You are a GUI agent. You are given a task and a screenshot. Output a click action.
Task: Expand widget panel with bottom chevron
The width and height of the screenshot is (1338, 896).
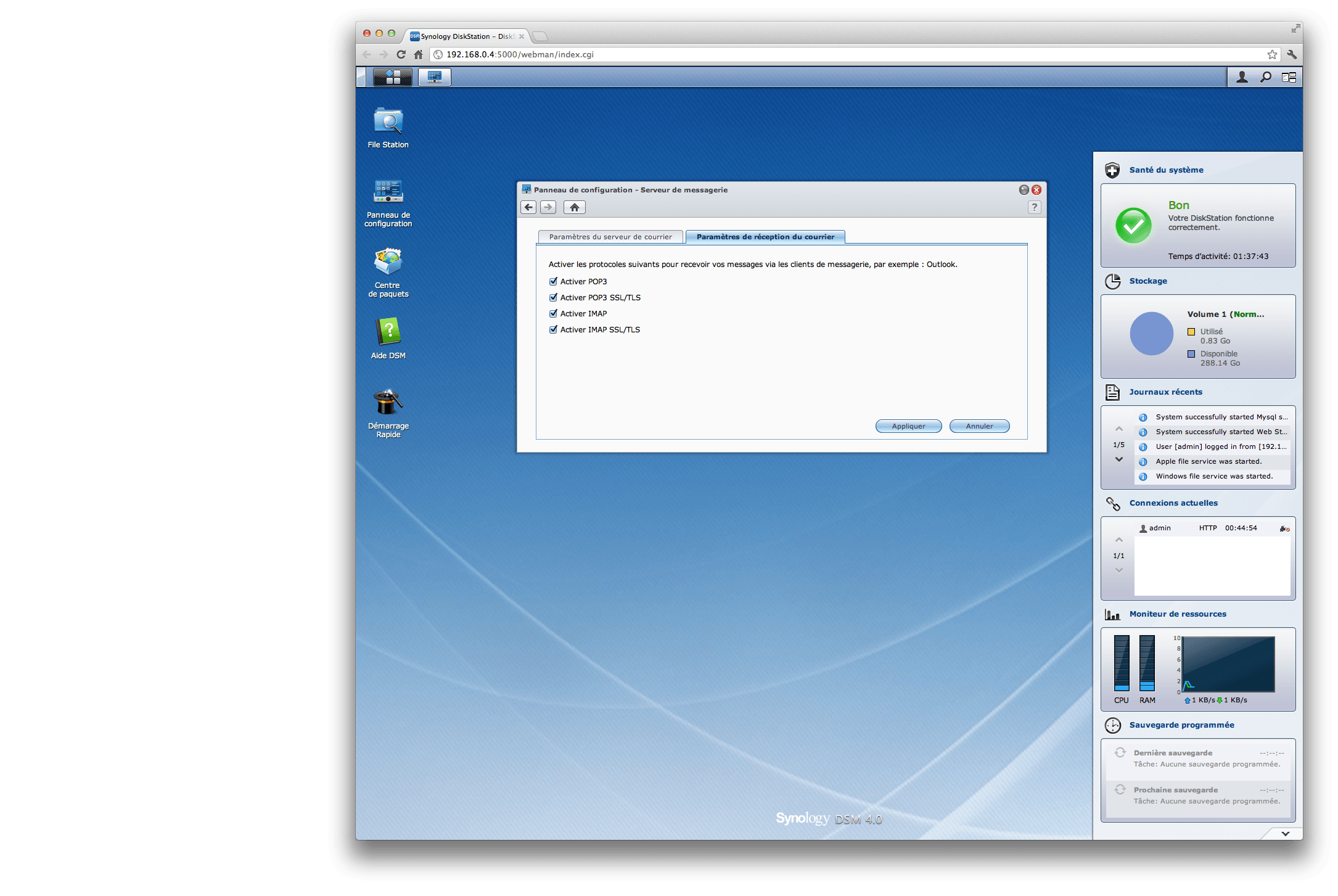click(1285, 833)
